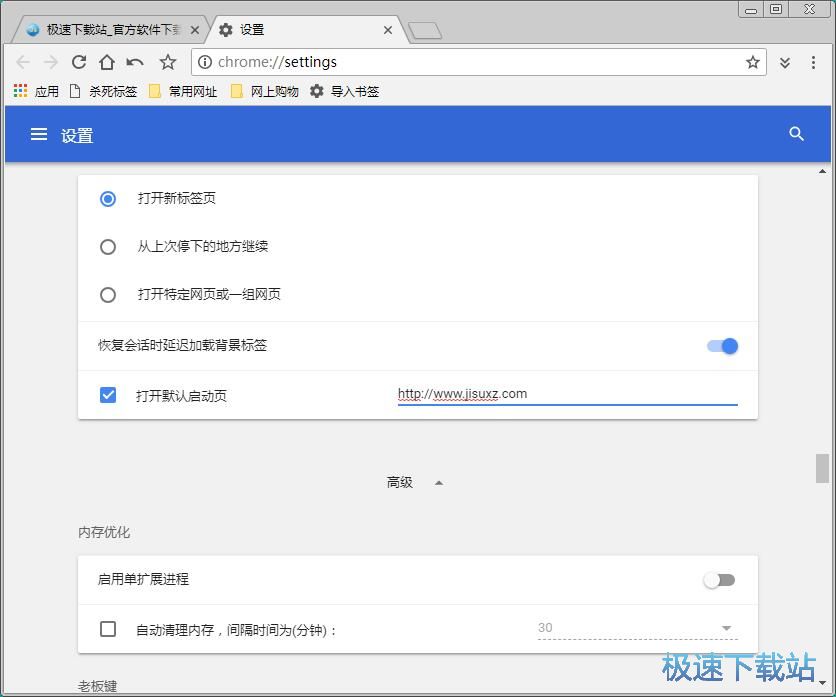836x697 pixels.
Task: Select the 打开新标签页 radio option
Action: click(108, 199)
